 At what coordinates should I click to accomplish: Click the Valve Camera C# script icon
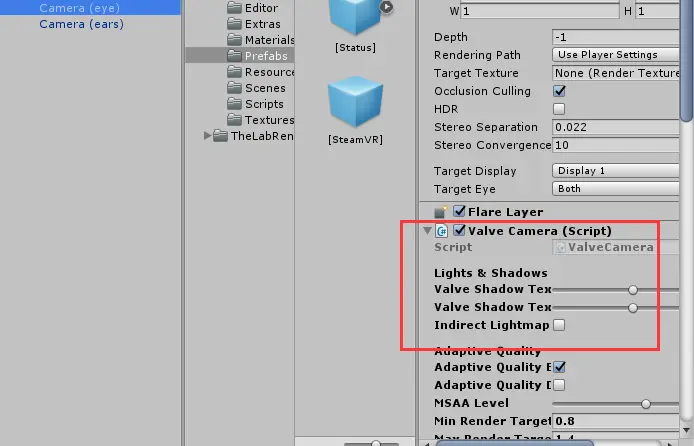442,231
